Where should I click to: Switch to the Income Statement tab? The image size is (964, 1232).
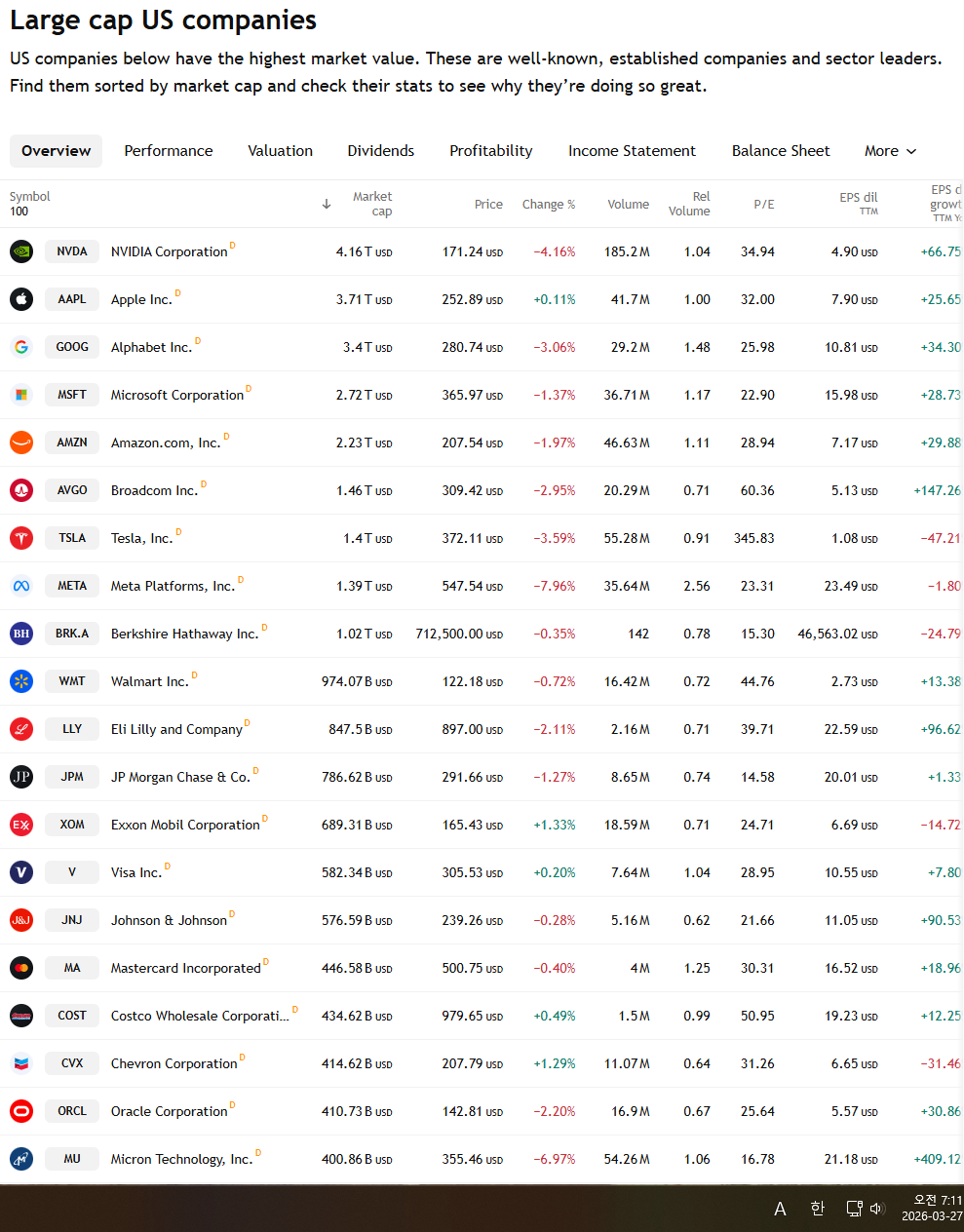pos(632,151)
